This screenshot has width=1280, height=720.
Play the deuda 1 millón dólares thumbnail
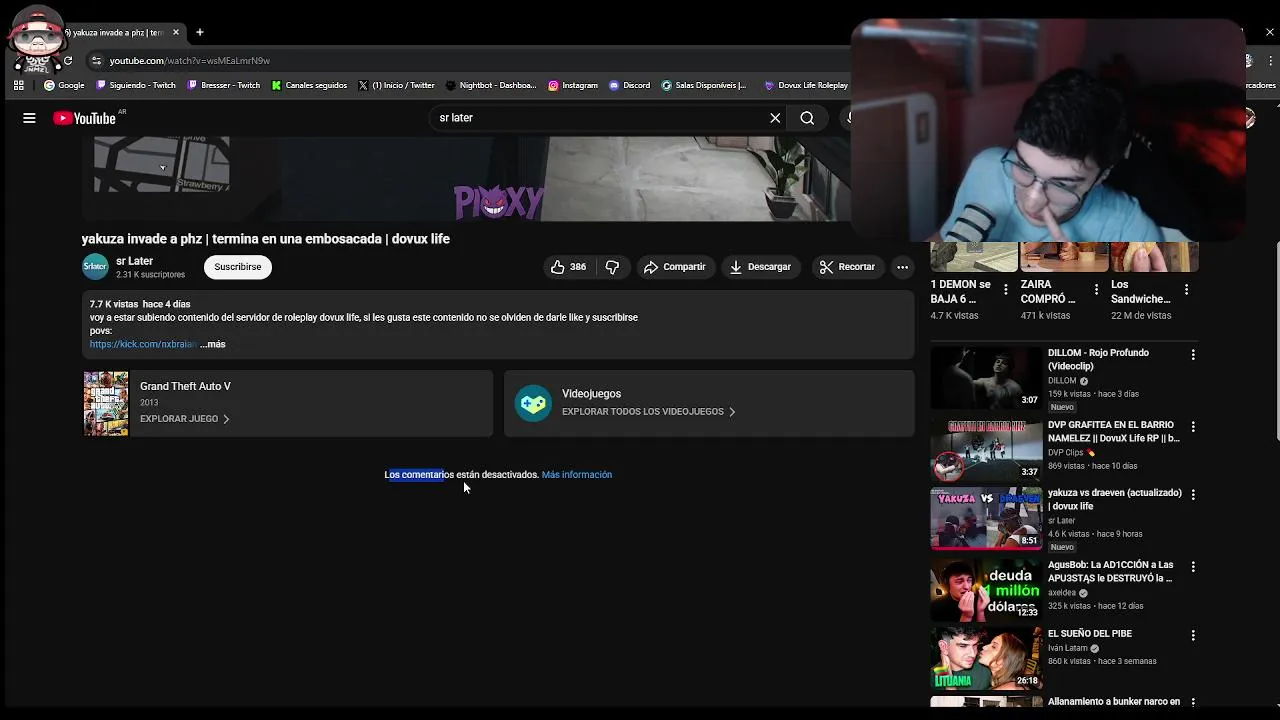click(986, 590)
